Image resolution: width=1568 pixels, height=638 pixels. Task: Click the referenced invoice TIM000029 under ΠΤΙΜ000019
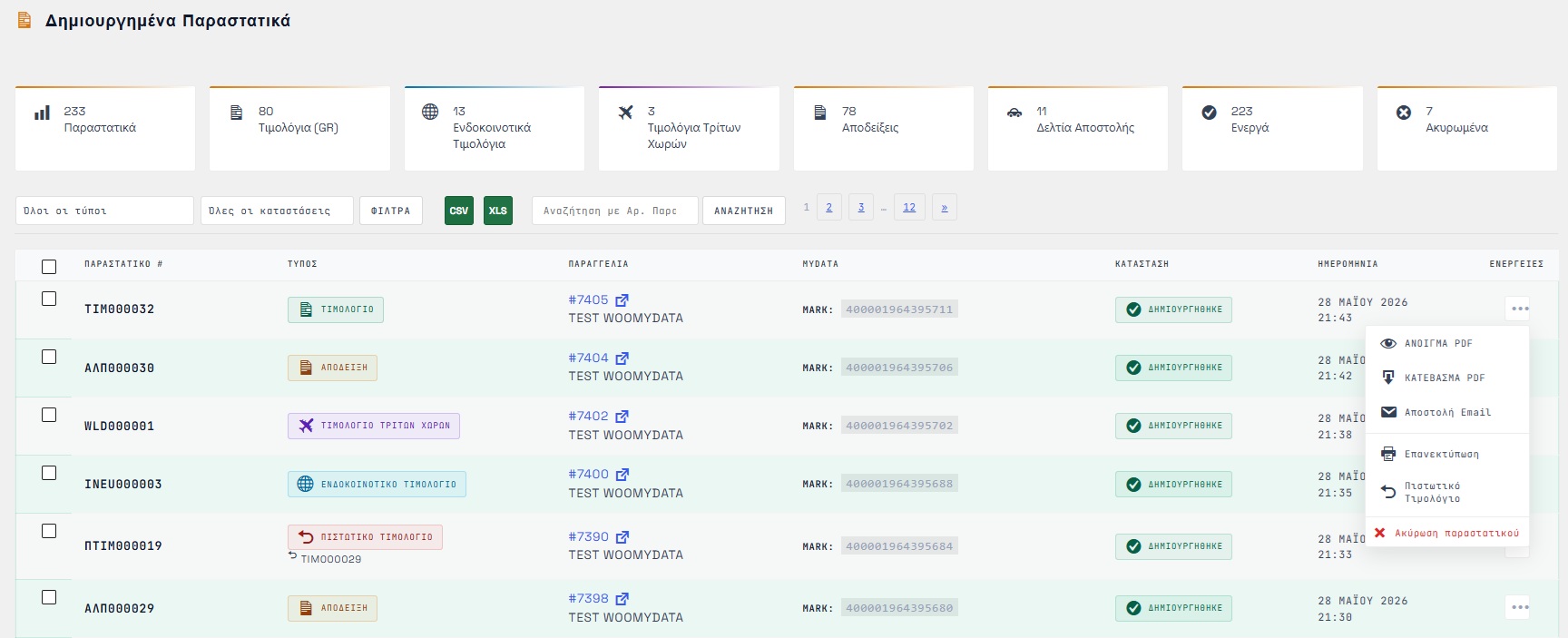330,559
